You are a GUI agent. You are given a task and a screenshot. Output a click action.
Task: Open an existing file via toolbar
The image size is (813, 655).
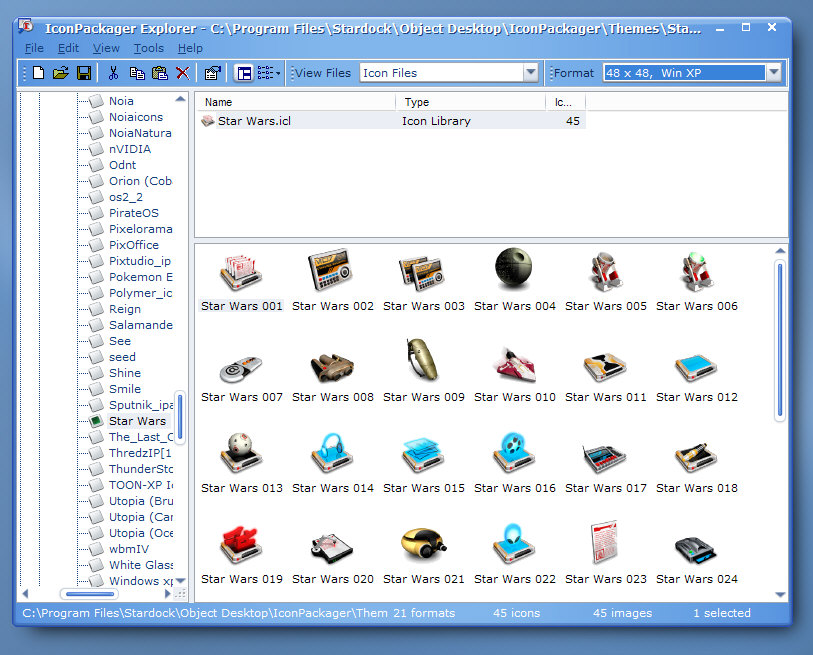(60, 73)
